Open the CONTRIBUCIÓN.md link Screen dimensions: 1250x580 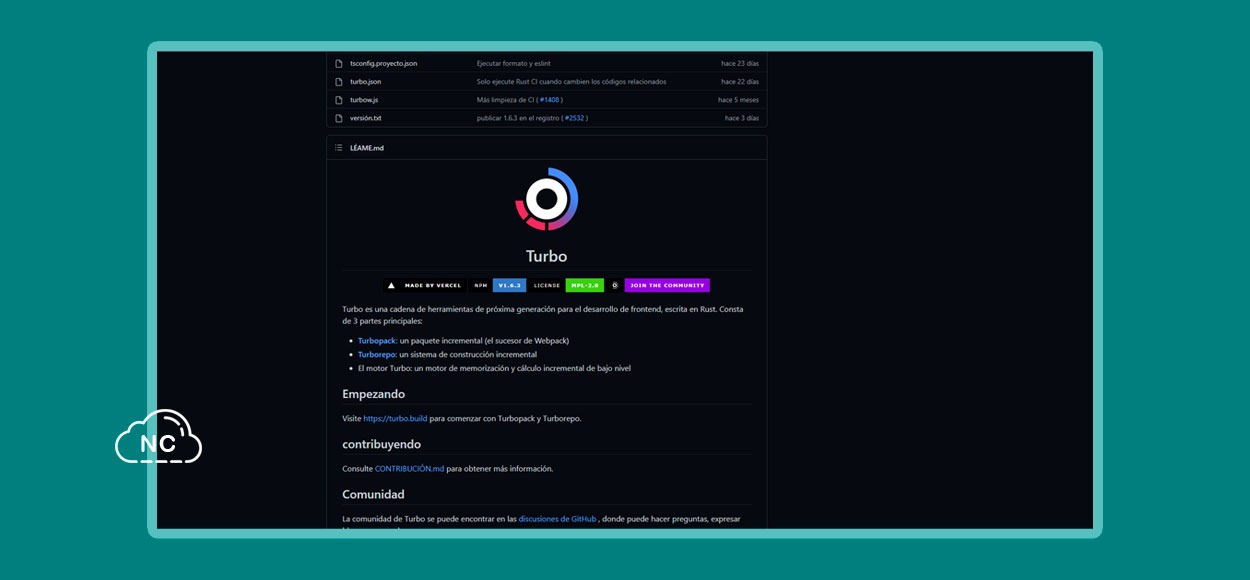[x=409, y=468]
